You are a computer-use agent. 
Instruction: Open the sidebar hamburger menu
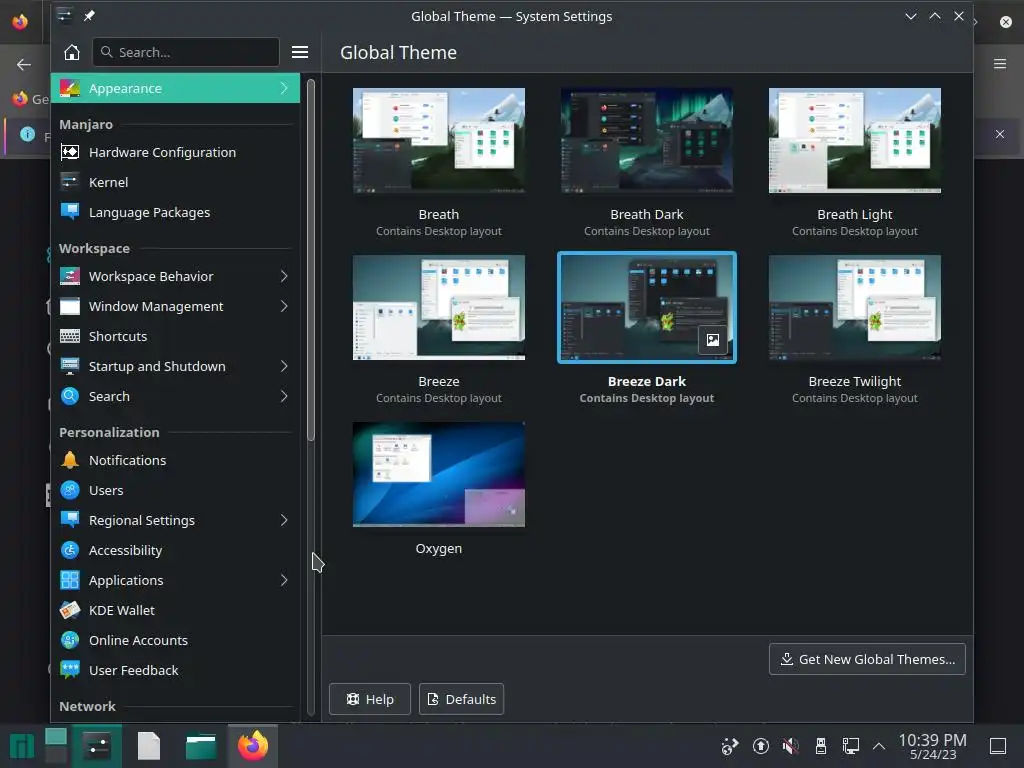tap(300, 52)
